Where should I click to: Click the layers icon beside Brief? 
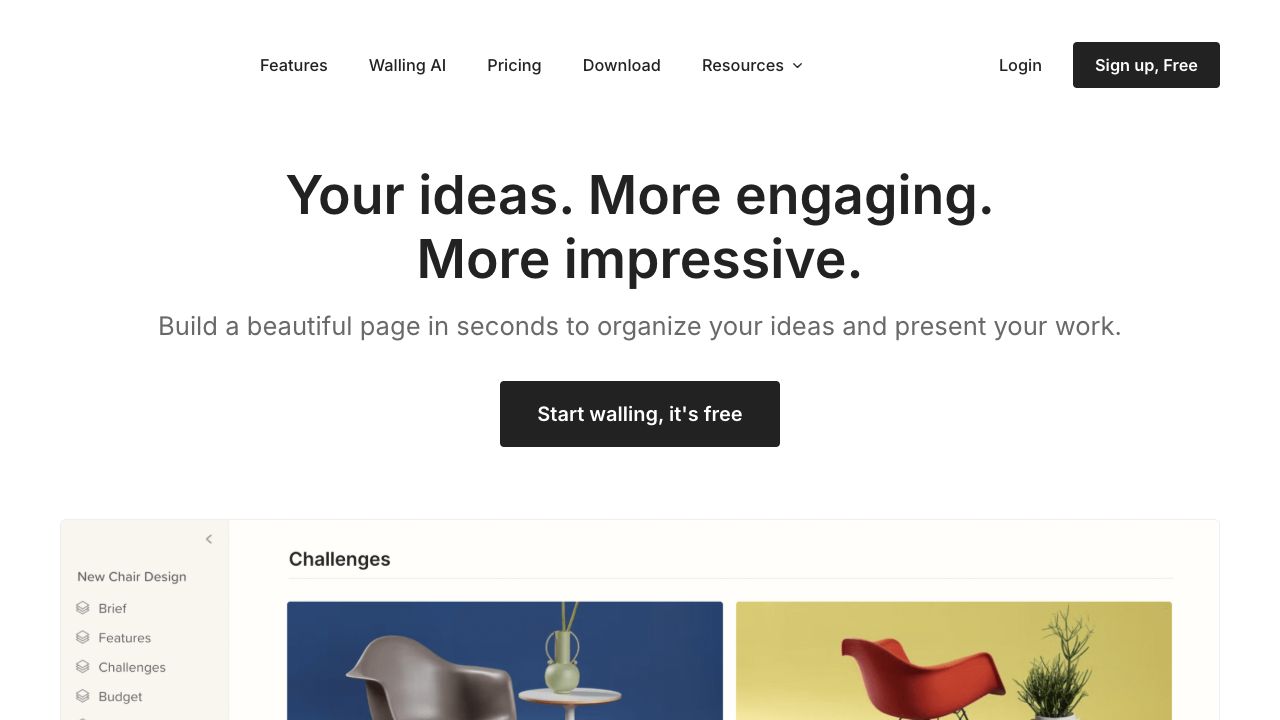83,608
